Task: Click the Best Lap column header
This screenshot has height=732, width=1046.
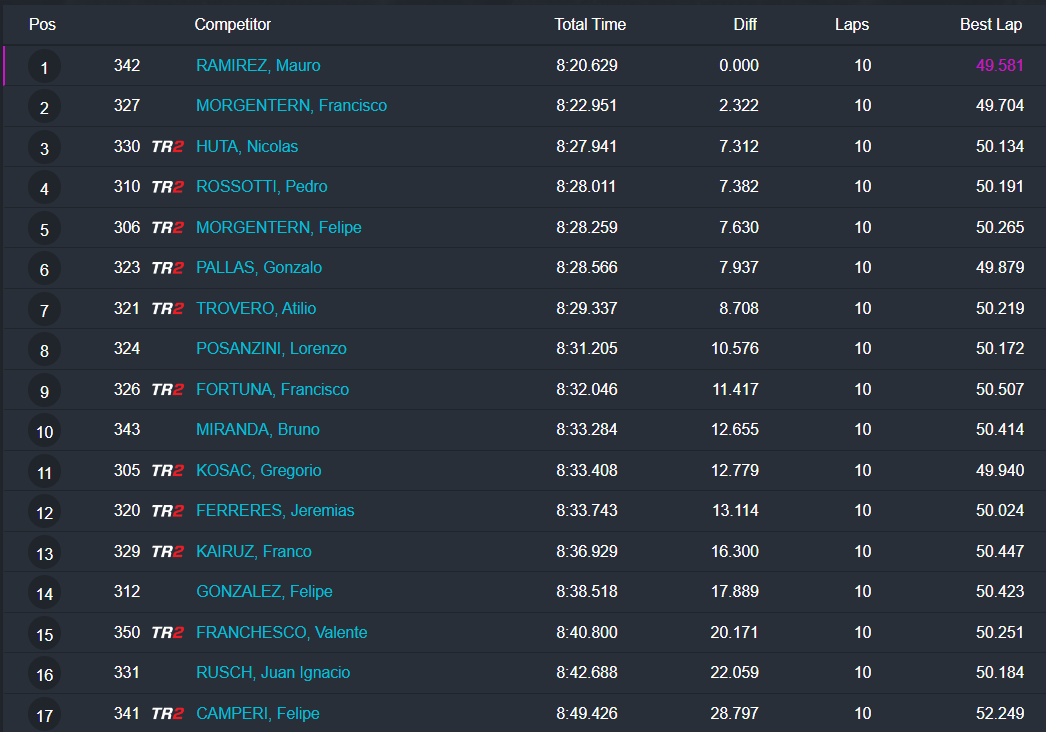Action: click(x=991, y=25)
